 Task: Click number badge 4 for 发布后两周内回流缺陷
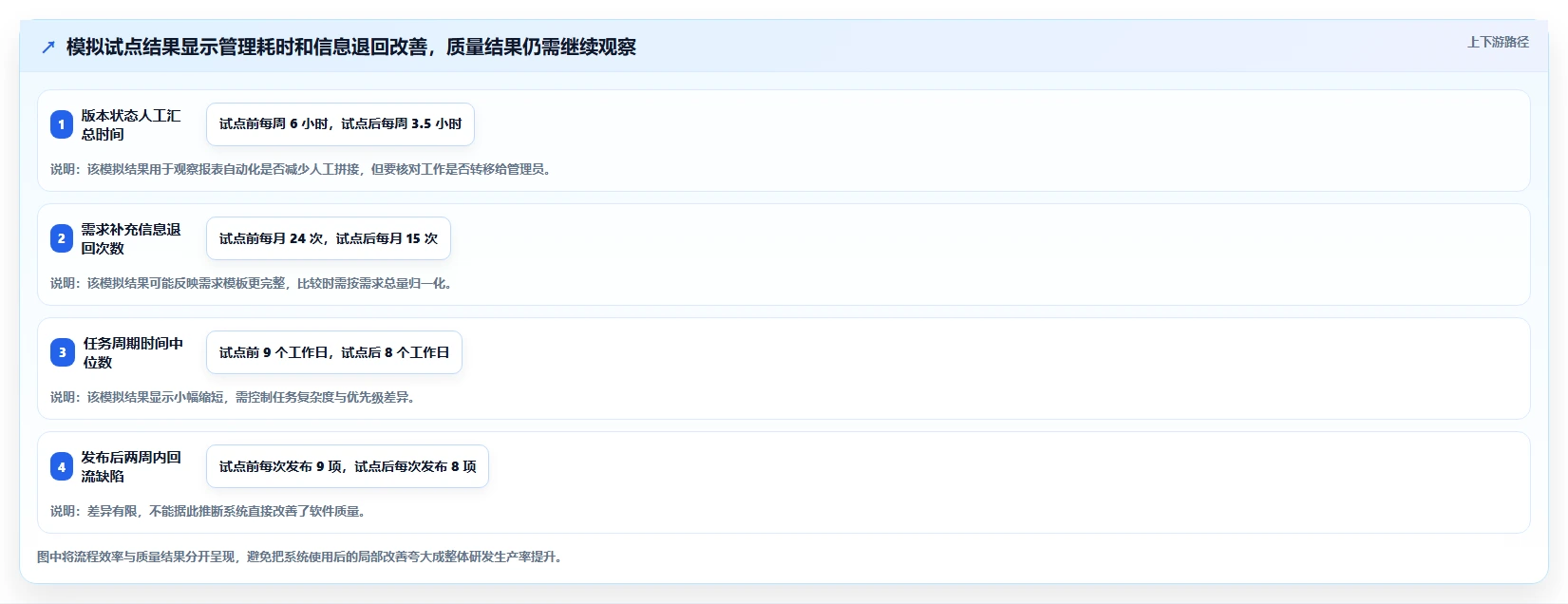[x=62, y=466]
